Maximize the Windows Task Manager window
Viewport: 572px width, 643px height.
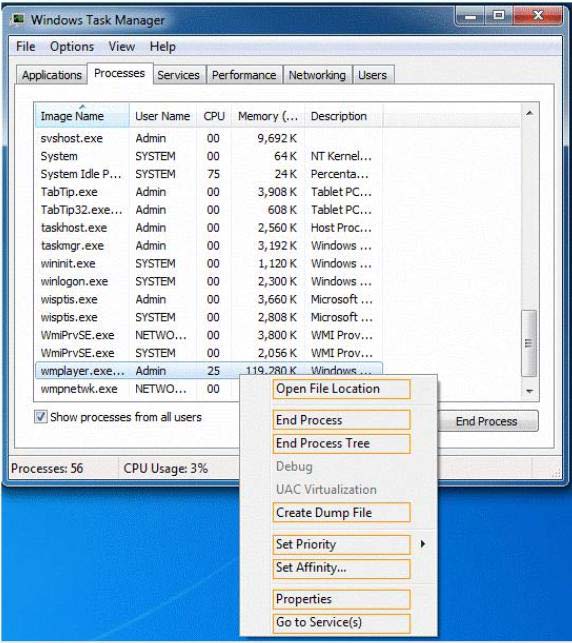click(499, 16)
